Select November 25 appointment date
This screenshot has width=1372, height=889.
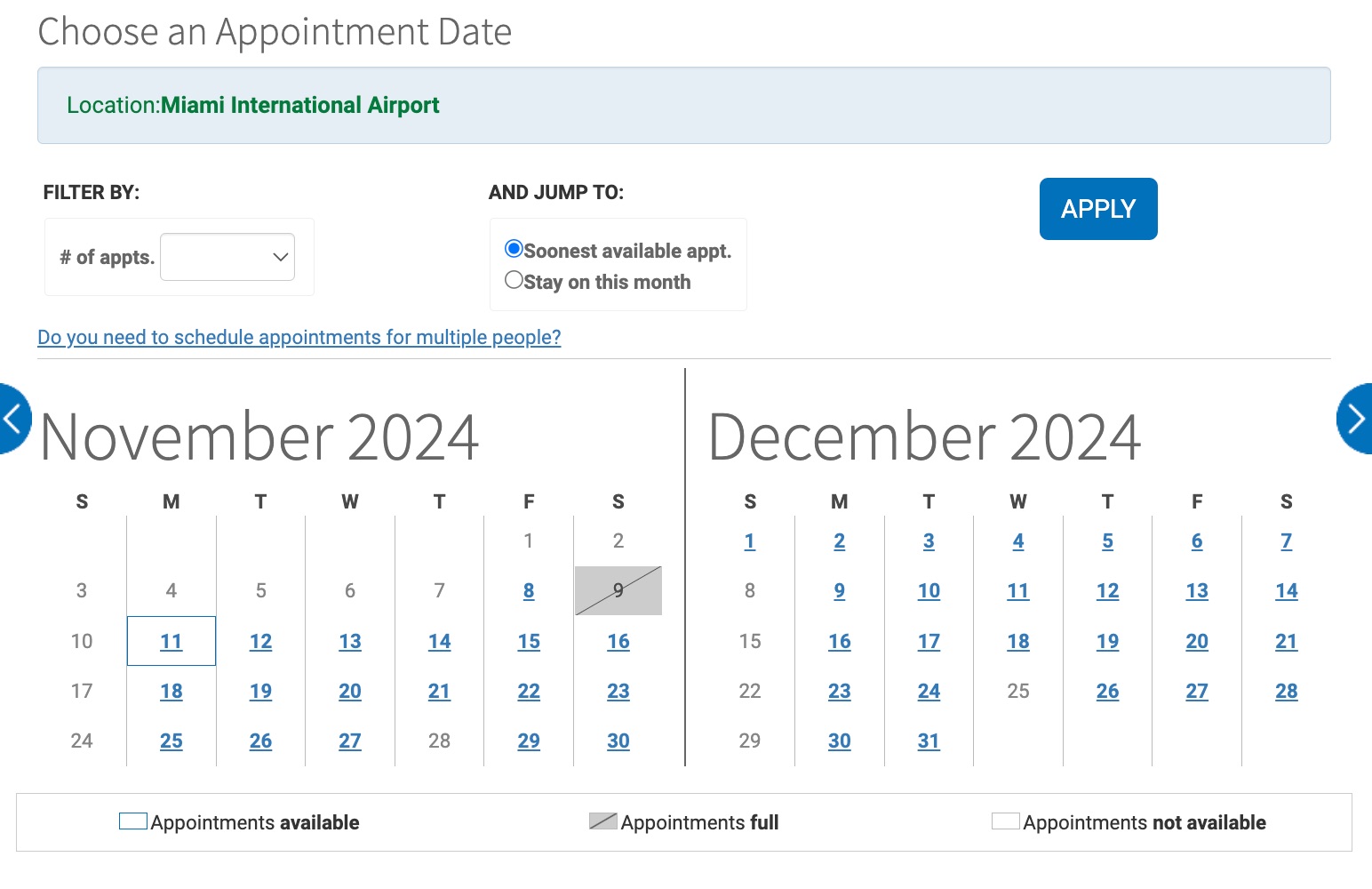coord(171,741)
